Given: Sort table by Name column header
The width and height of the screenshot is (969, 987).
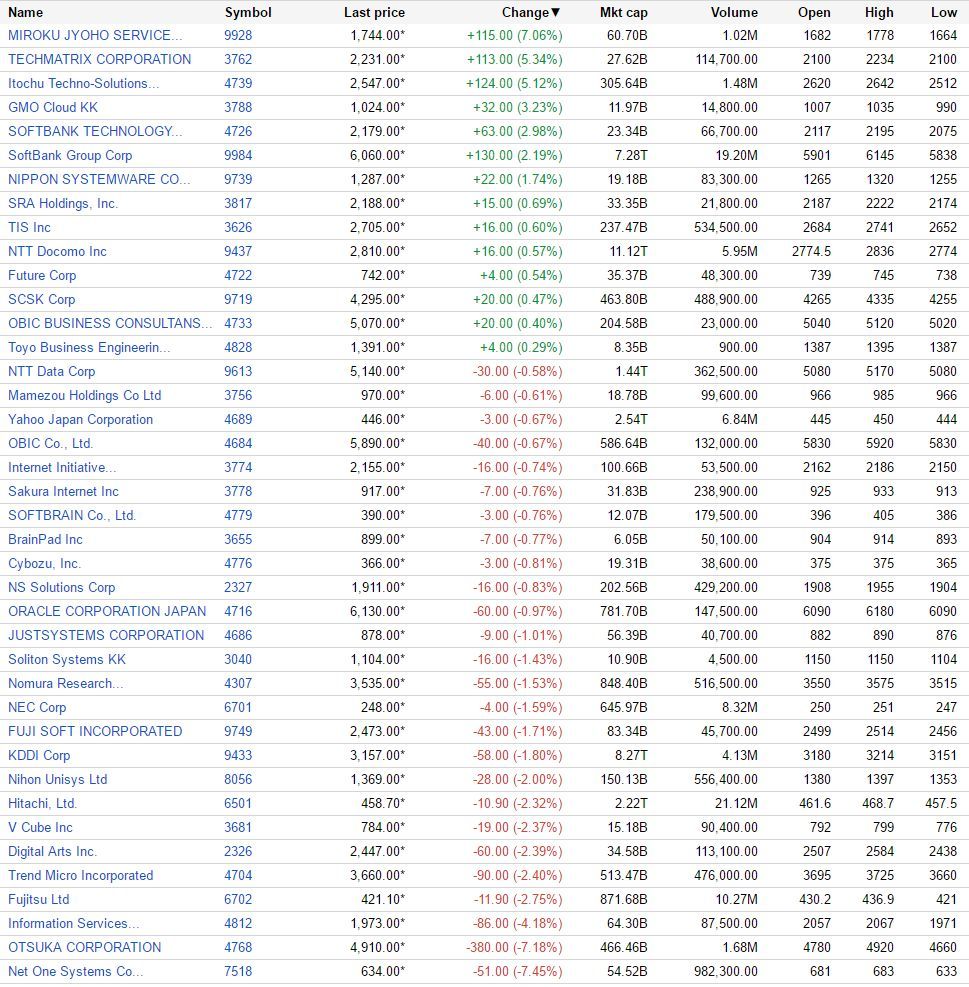Looking at the screenshot, I should coord(25,12).
